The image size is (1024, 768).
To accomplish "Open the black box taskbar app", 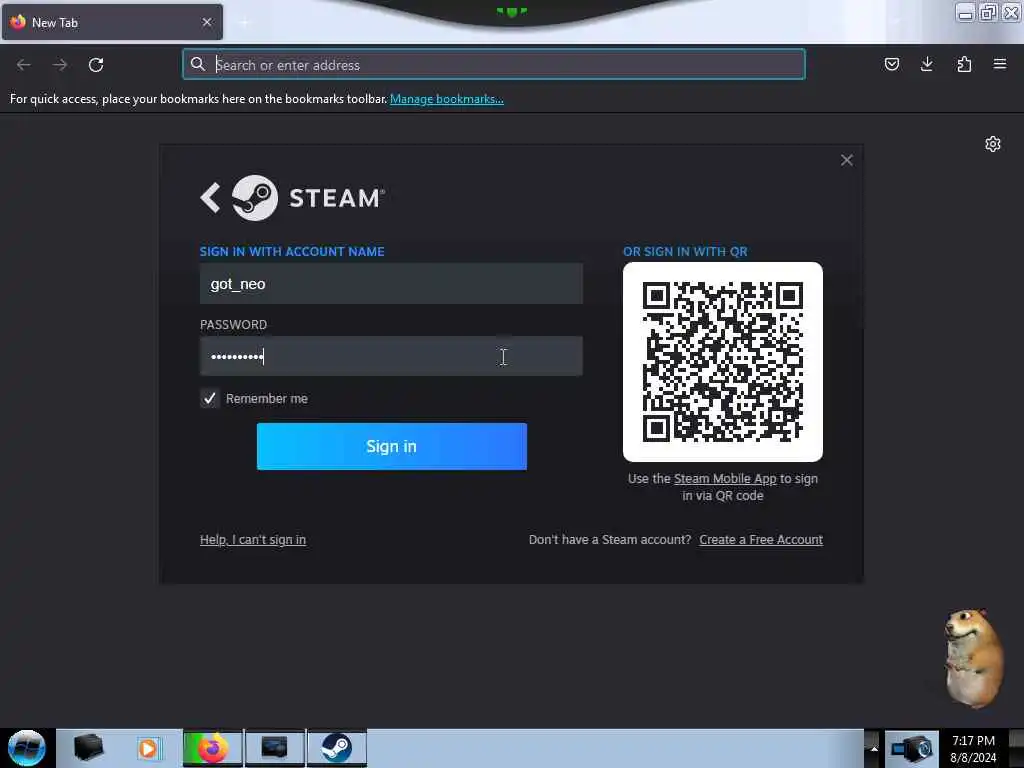I will 88,748.
